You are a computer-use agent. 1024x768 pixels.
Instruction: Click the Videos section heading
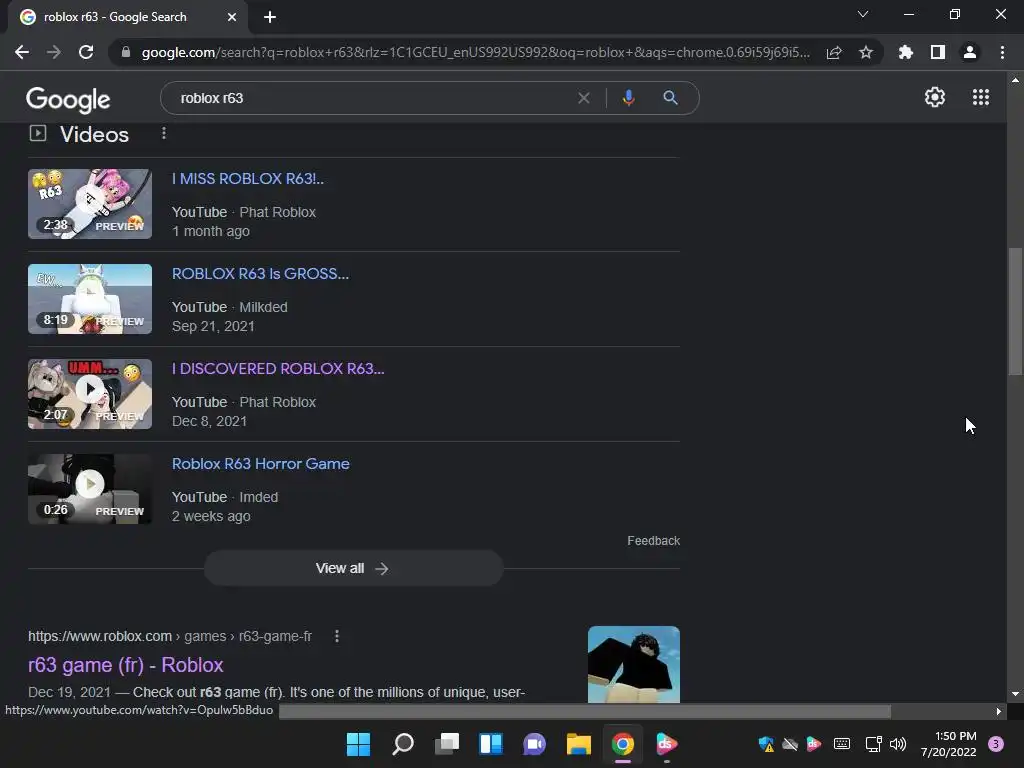pyautogui.click(x=95, y=135)
